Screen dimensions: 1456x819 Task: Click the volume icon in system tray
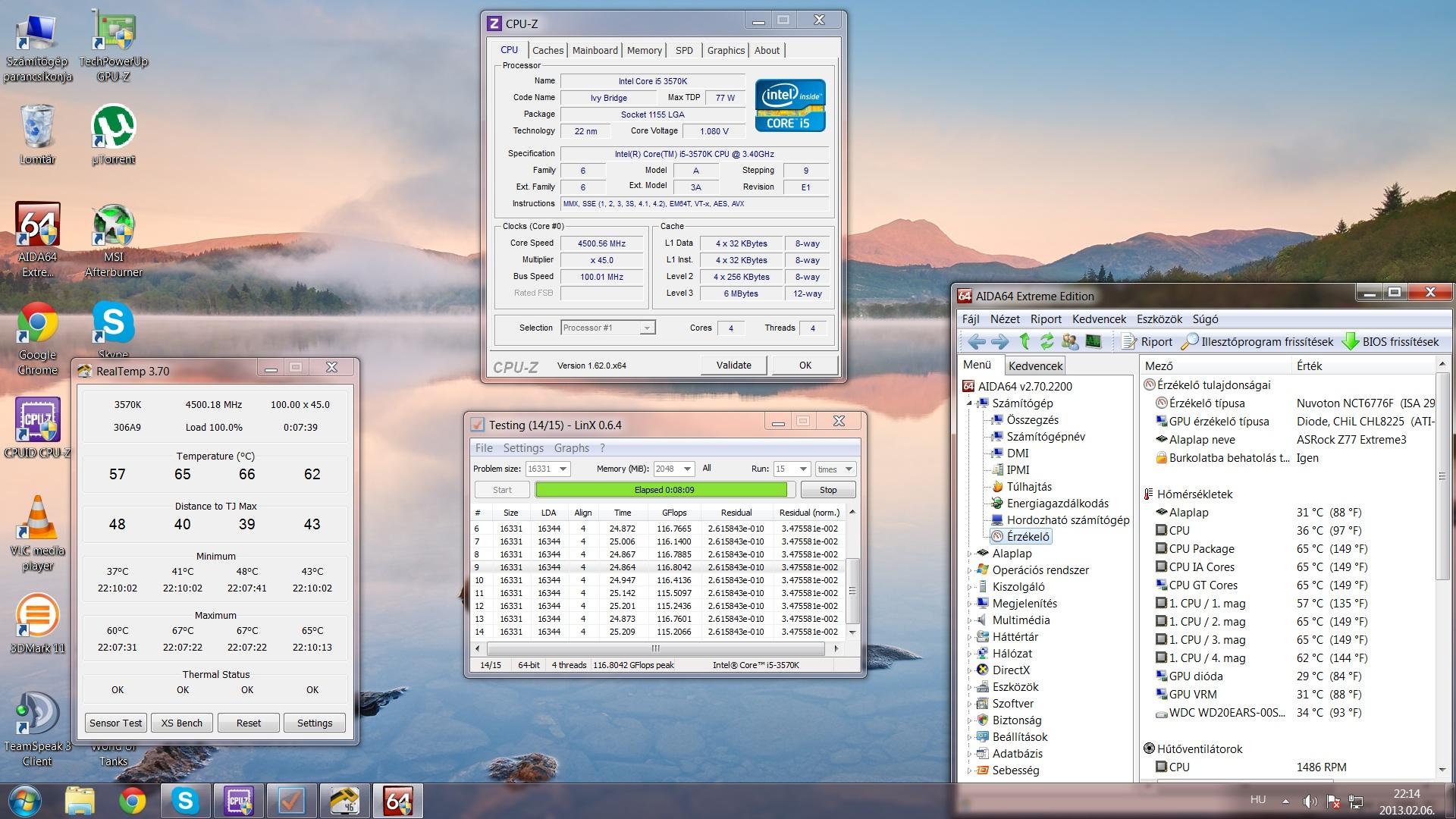point(1310,801)
